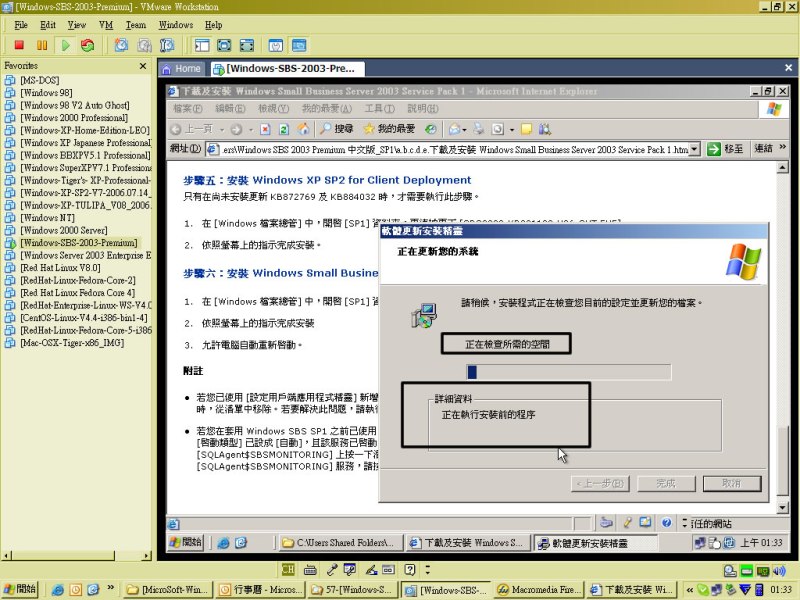
Task: Click the Suspend VM toolbar icon
Action: pos(42,45)
